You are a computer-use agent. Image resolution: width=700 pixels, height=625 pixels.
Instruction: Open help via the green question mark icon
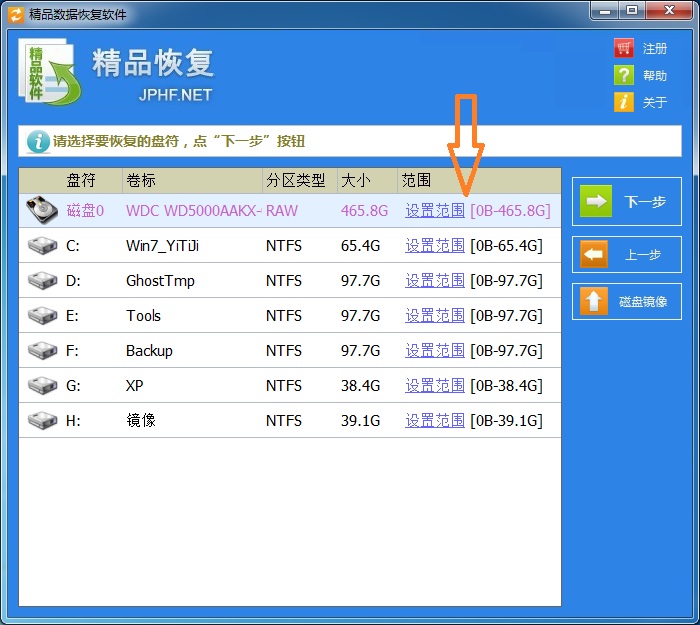(624, 75)
